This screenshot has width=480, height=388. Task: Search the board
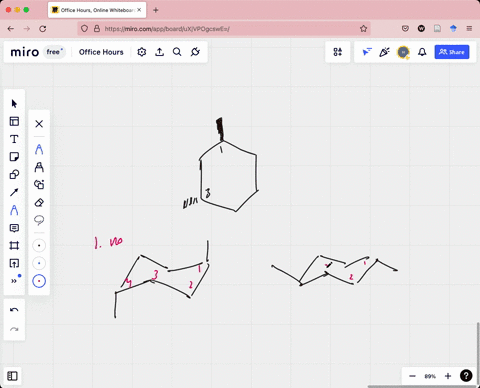tap(177, 52)
